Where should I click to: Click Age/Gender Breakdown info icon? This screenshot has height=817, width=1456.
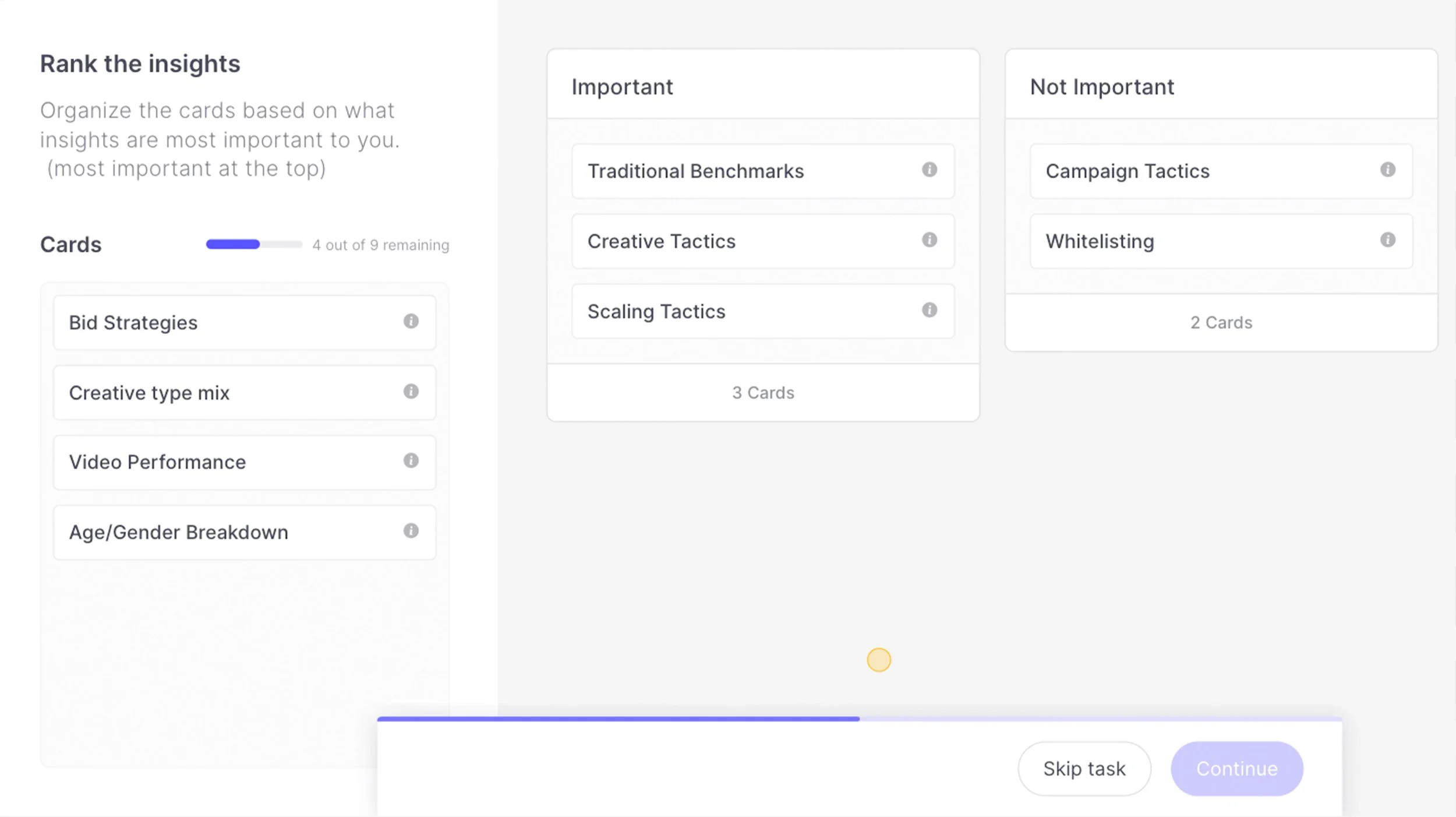tap(411, 531)
